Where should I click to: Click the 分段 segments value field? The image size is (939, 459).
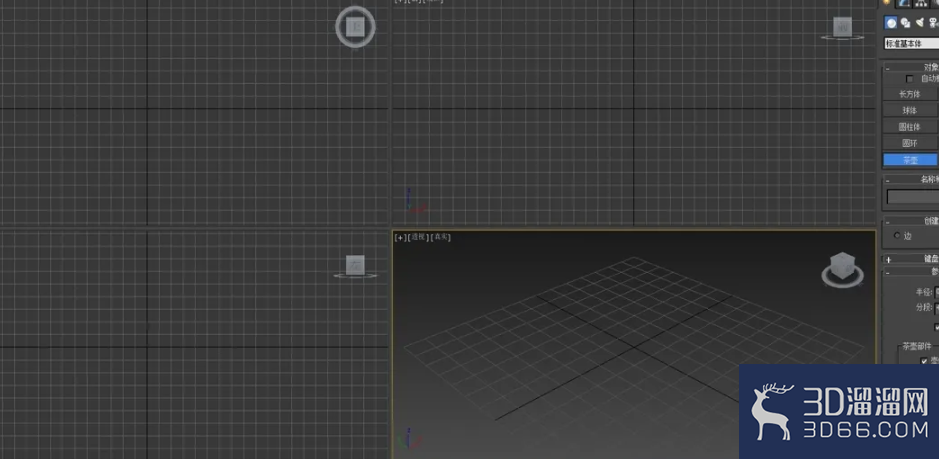pos(937,308)
